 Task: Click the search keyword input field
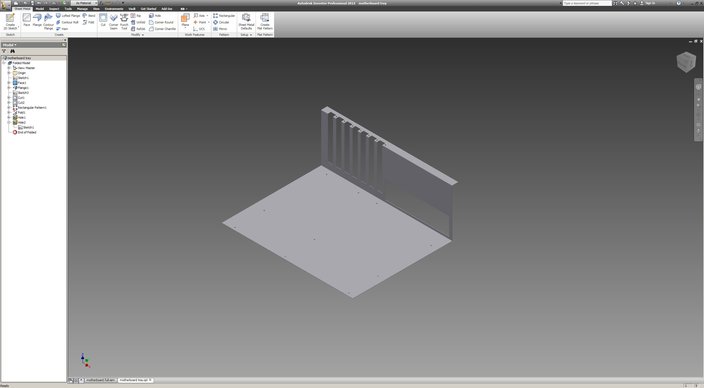tap(587, 3)
